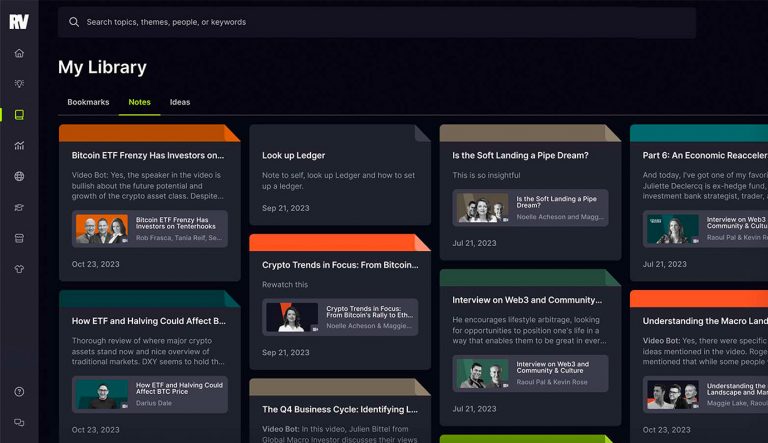Open the globe sidebar icon
The width and height of the screenshot is (768, 443).
click(x=19, y=177)
